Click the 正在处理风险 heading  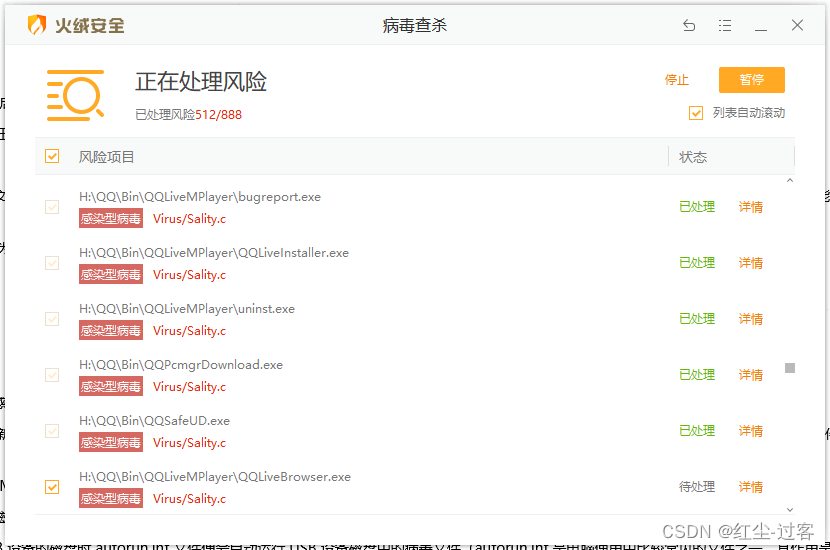pos(201,82)
